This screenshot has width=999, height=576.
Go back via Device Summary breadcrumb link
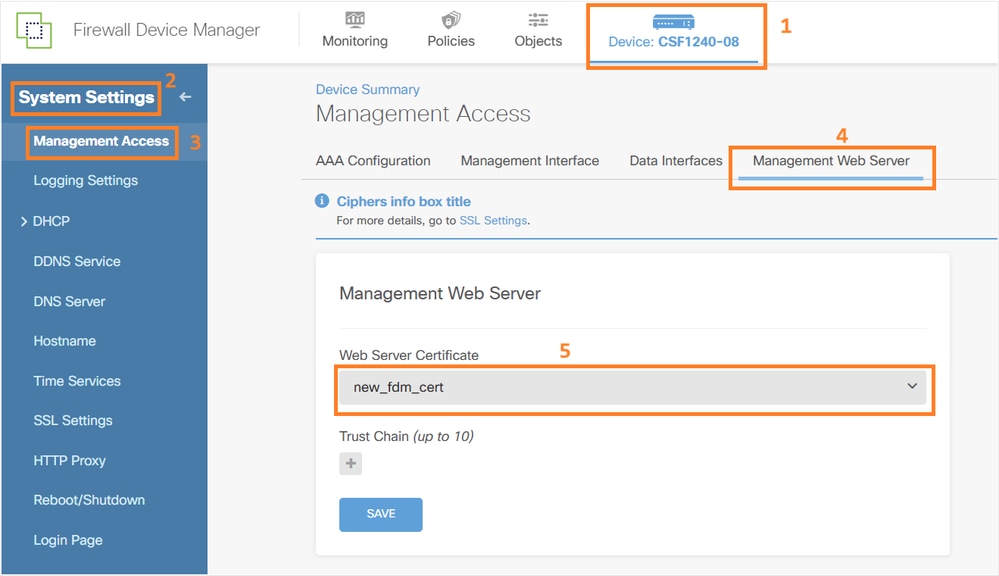tap(368, 90)
